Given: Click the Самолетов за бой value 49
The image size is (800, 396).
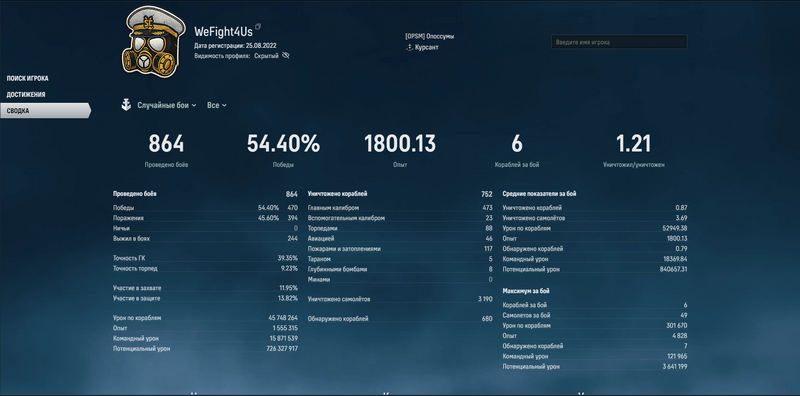Looking at the screenshot, I should tap(684, 315).
